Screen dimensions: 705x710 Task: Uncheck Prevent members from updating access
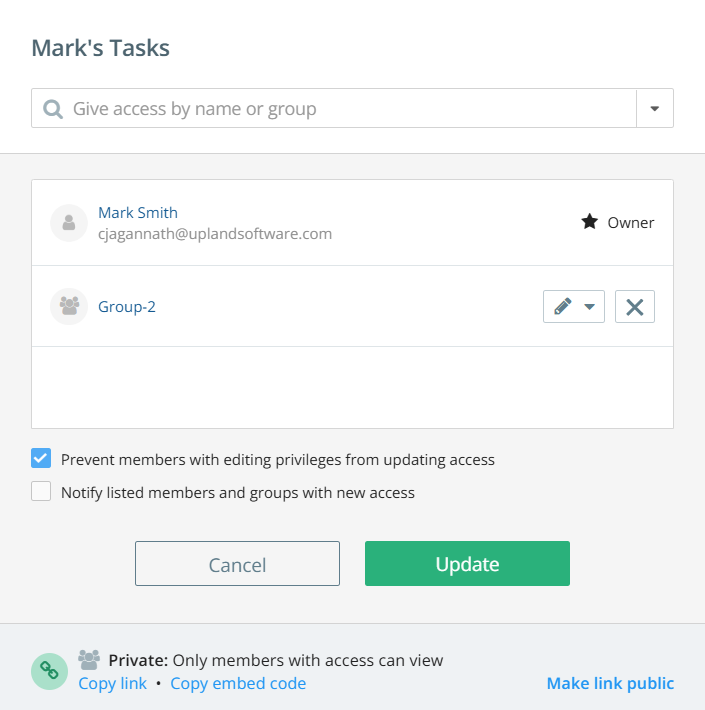pos(41,458)
